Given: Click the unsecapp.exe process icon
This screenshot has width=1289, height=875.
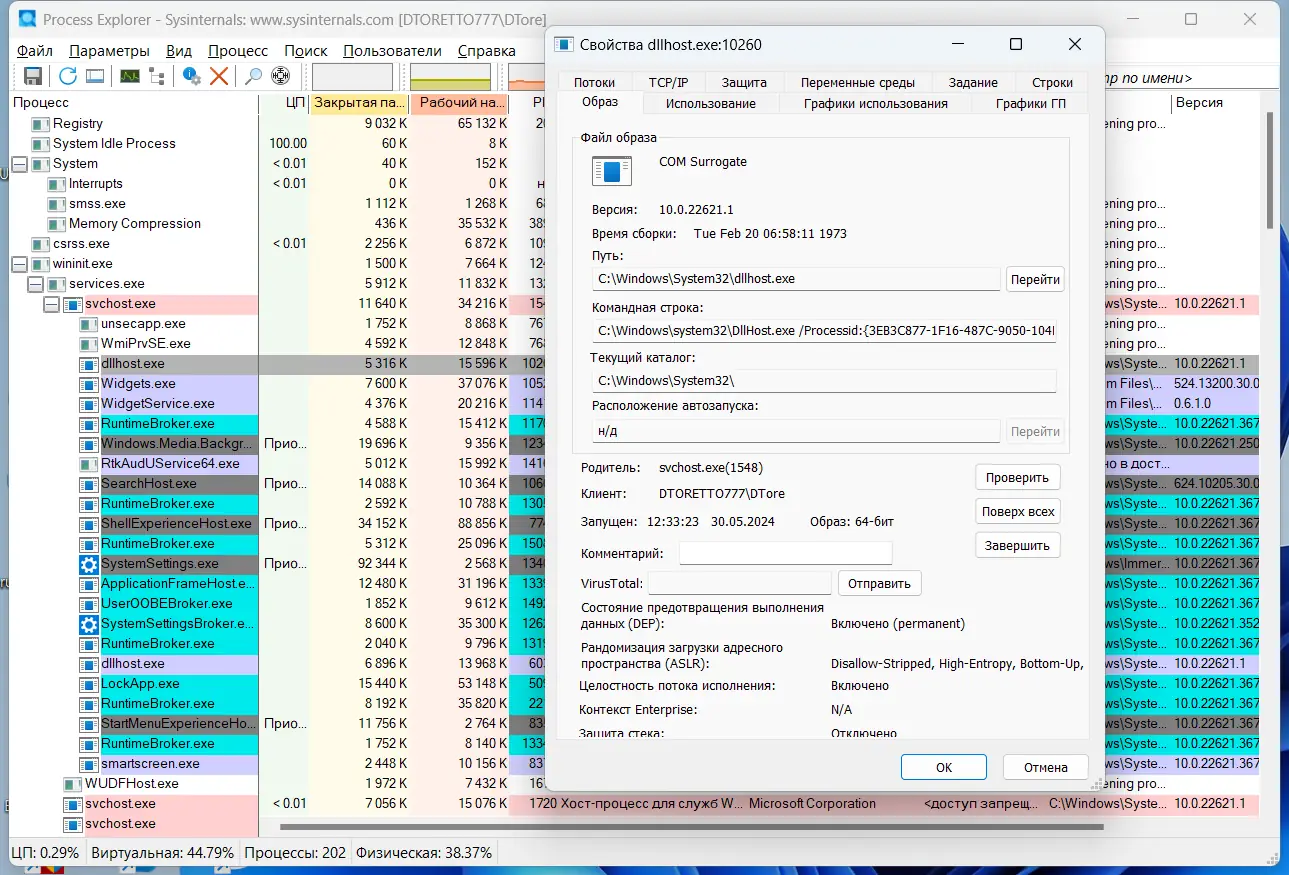Looking at the screenshot, I should tap(88, 324).
